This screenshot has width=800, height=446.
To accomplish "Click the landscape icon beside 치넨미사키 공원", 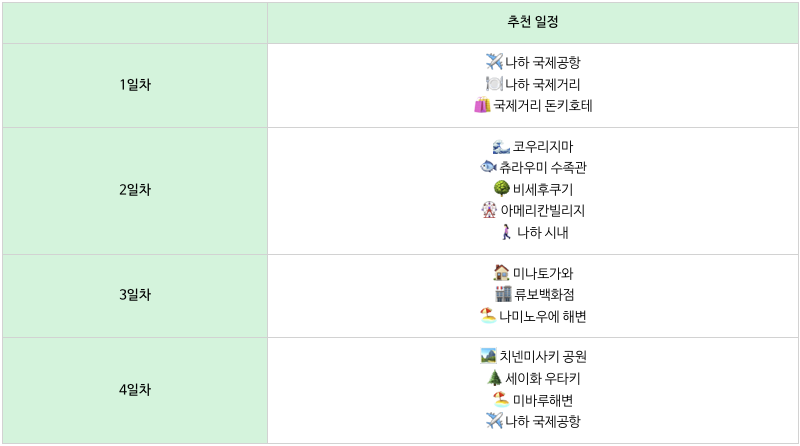I will [488, 356].
